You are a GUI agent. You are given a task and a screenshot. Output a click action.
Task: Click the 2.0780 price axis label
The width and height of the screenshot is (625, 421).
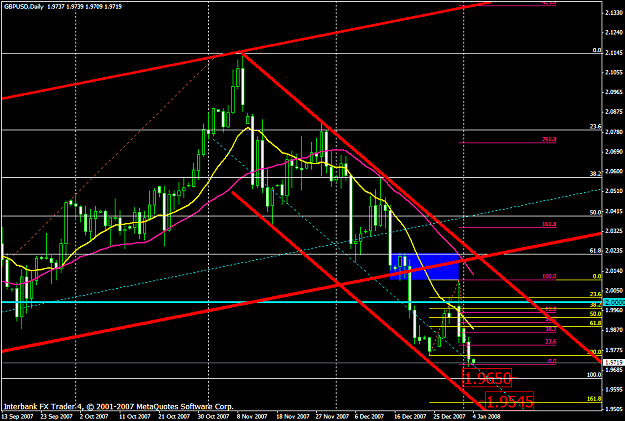pos(614,132)
